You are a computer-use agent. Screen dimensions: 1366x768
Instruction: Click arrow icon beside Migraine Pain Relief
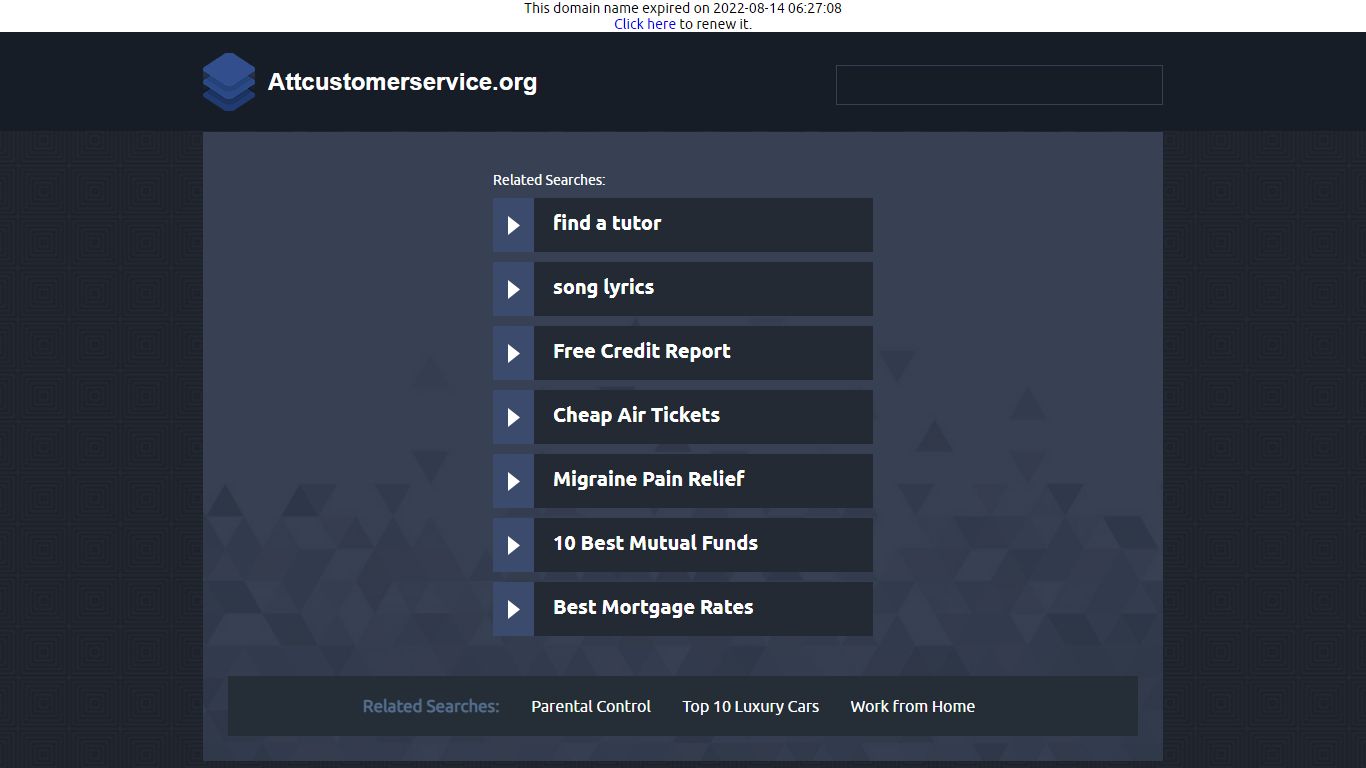coord(513,481)
